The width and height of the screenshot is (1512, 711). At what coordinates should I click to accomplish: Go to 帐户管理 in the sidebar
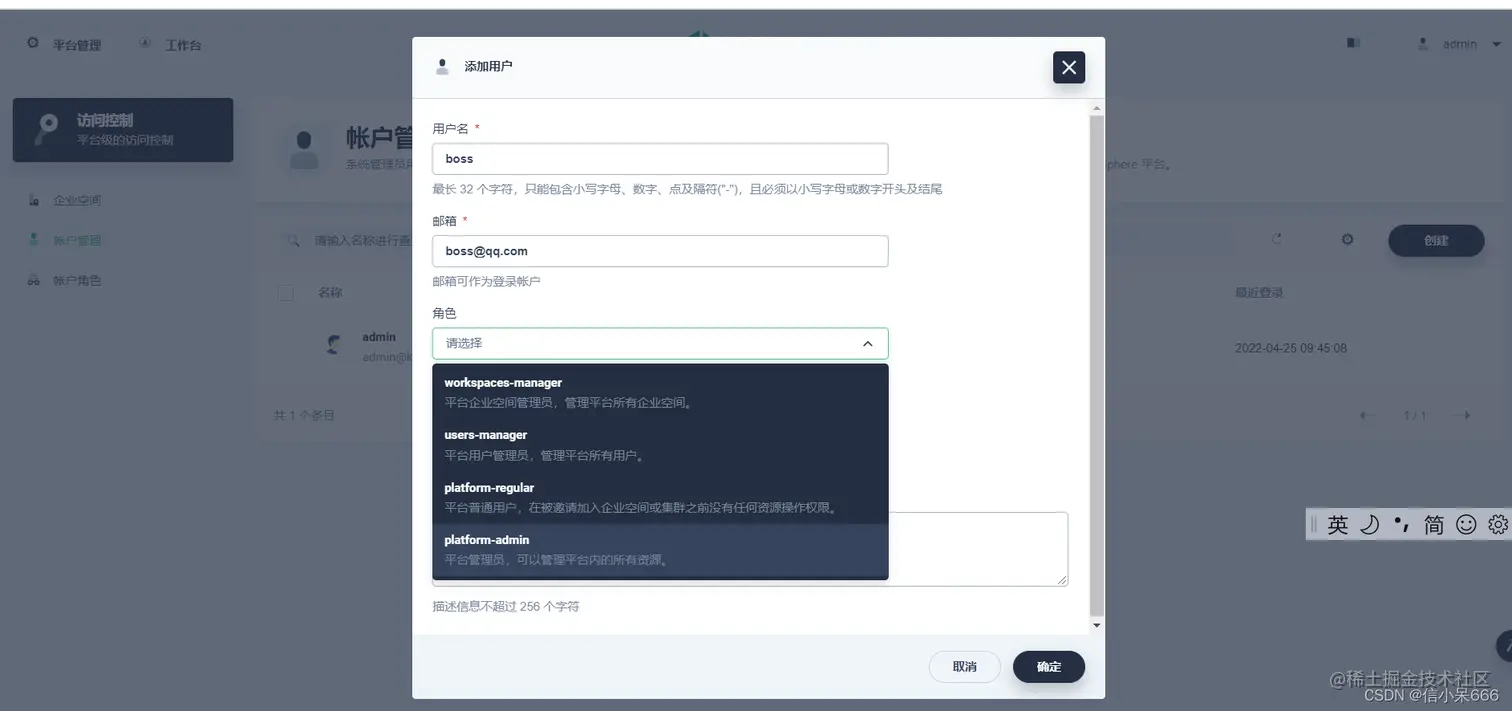tap(77, 240)
